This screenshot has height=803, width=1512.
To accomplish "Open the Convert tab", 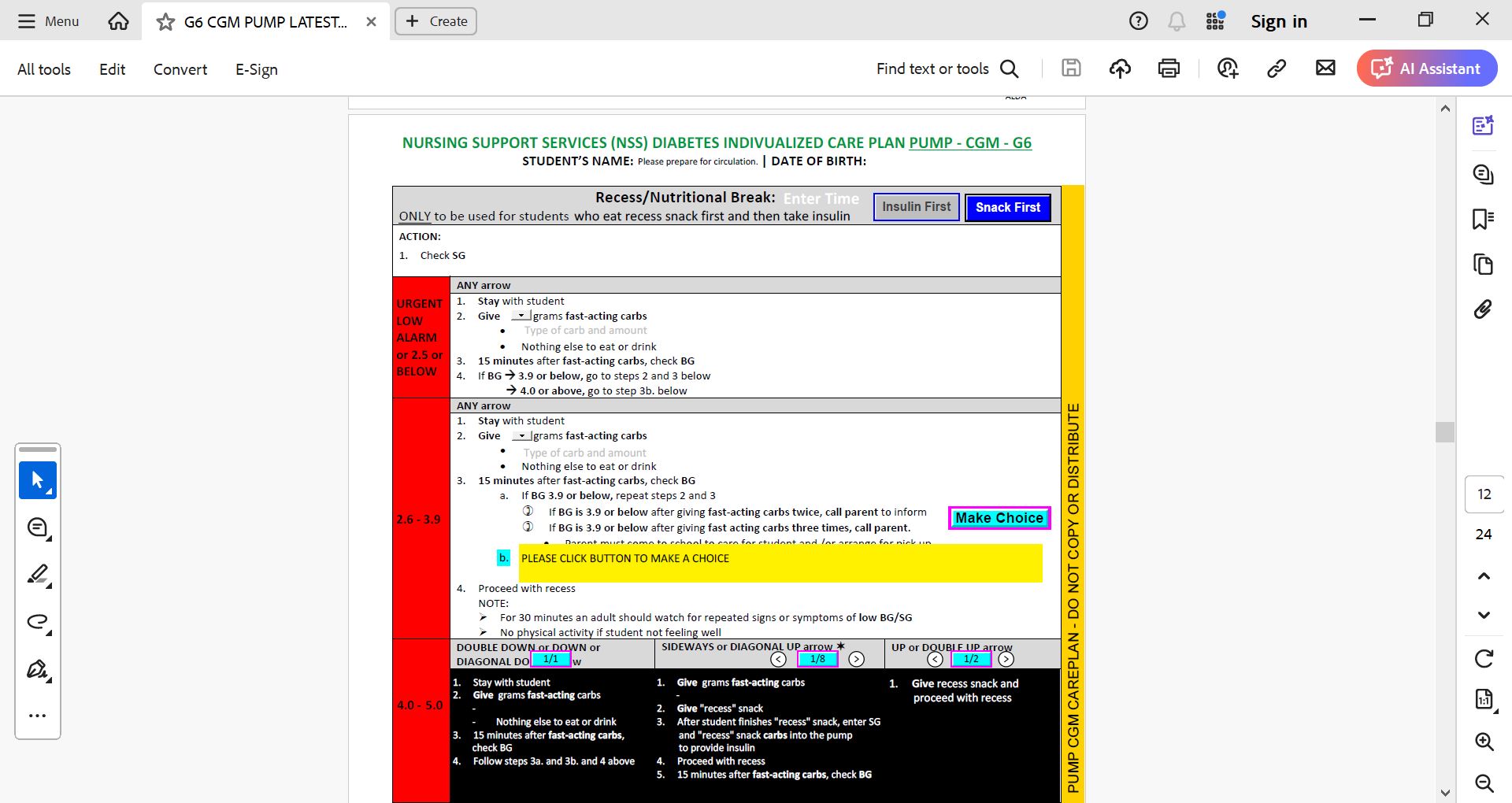I will [x=180, y=69].
